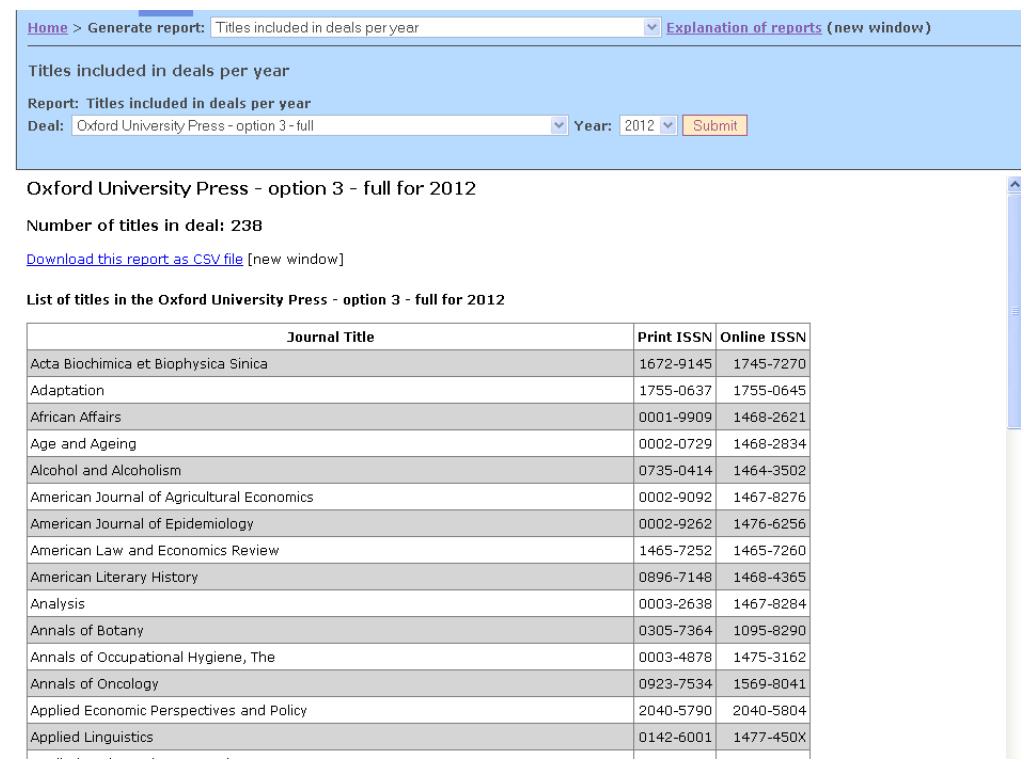1024x768 pixels.
Task: Click Print ISSN 0735-0414
Action: (675, 470)
